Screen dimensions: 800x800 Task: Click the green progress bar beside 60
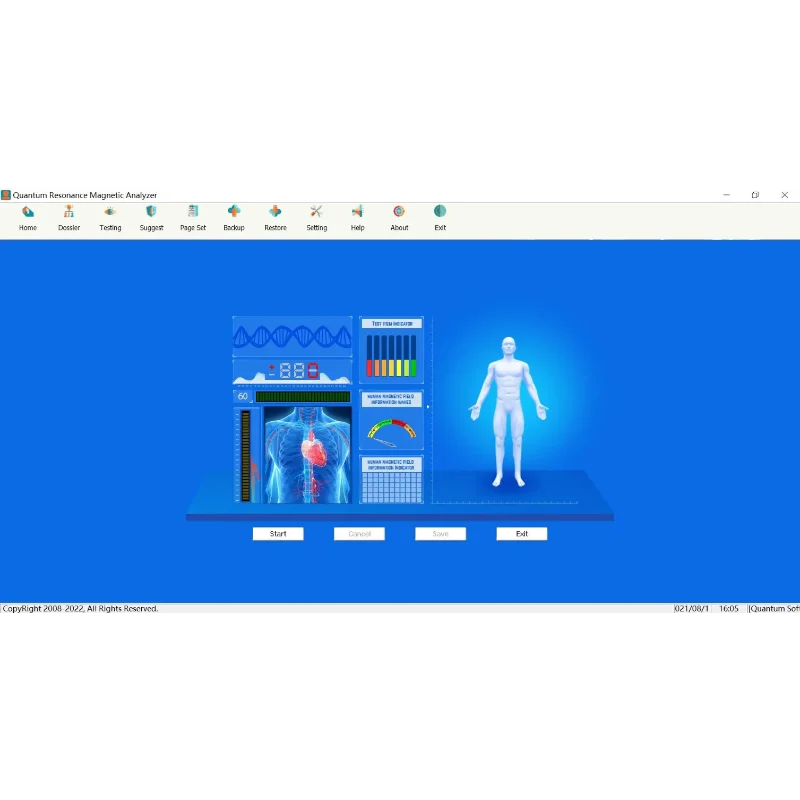(303, 396)
